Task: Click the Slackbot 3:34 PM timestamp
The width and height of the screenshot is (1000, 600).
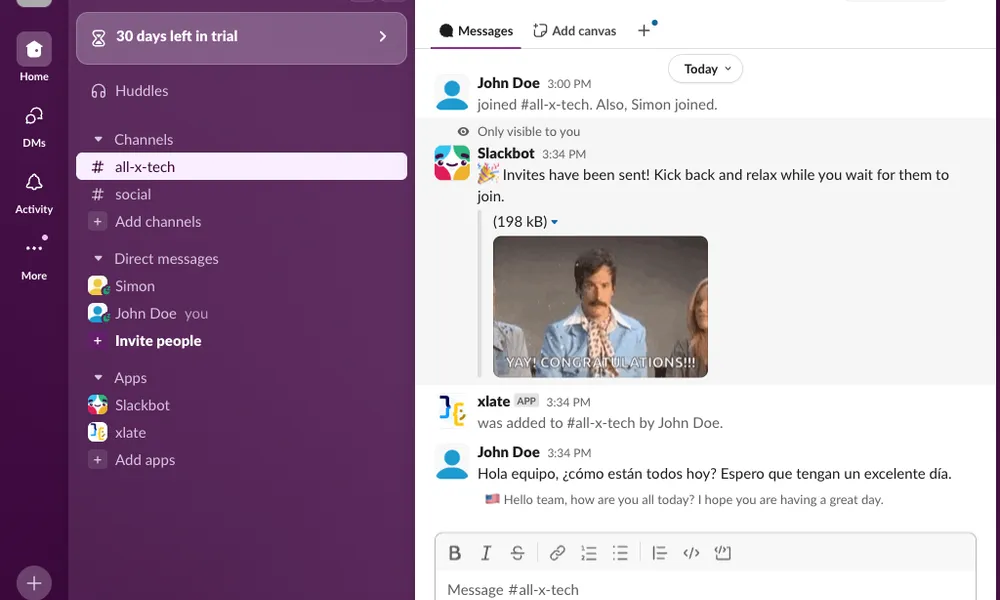Action: (564, 154)
